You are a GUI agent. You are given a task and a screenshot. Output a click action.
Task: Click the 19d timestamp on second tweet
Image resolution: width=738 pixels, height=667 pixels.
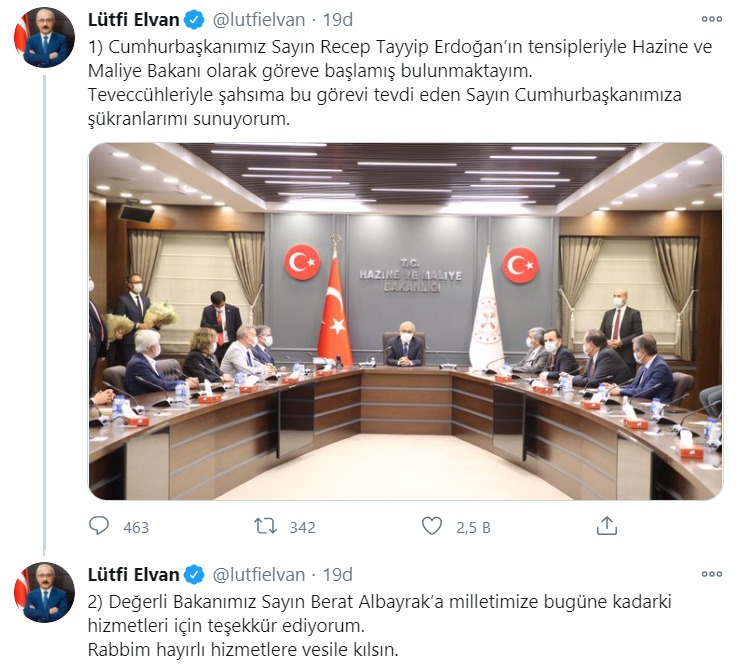337,575
